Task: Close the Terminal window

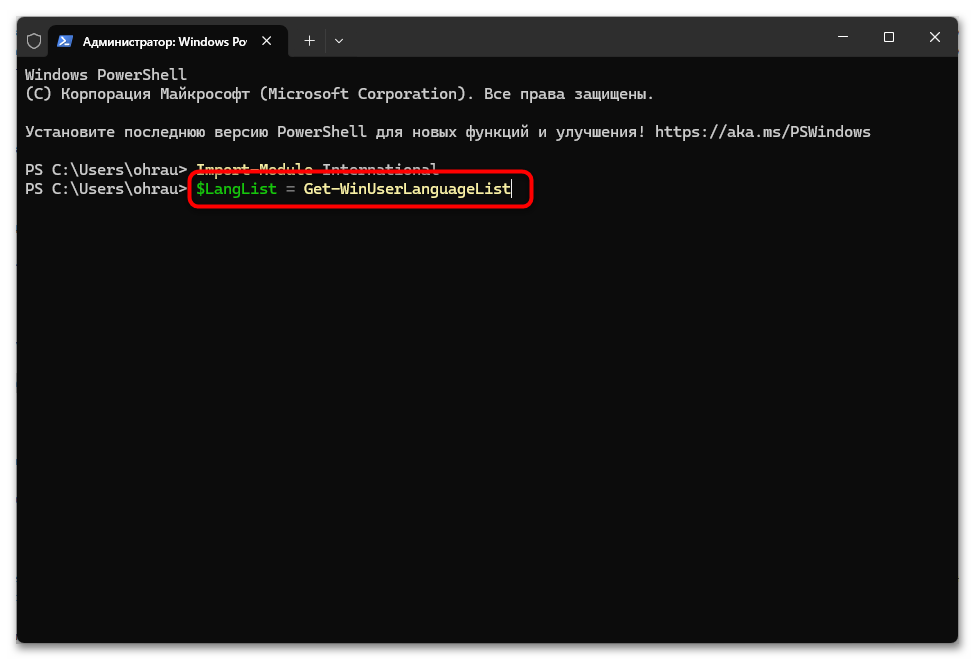Action: 935,37
